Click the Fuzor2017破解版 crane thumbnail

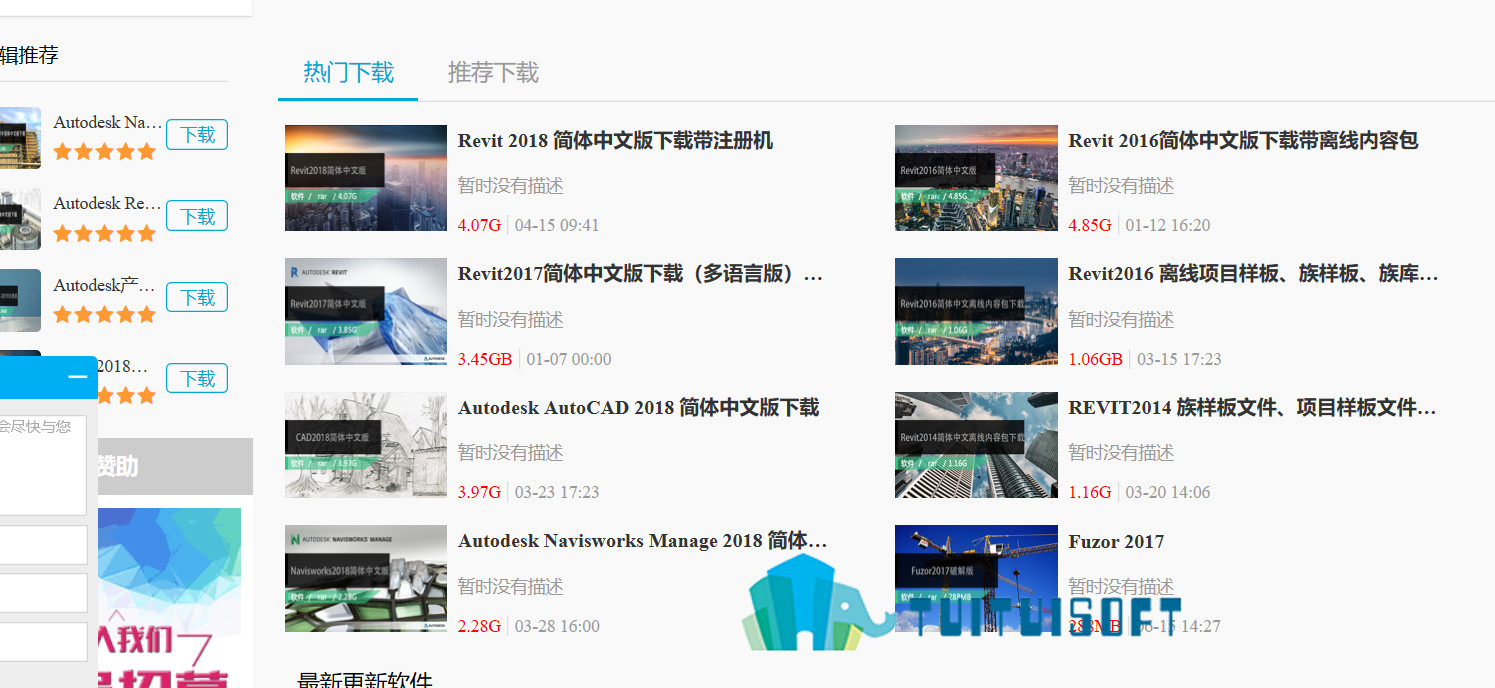(976, 579)
